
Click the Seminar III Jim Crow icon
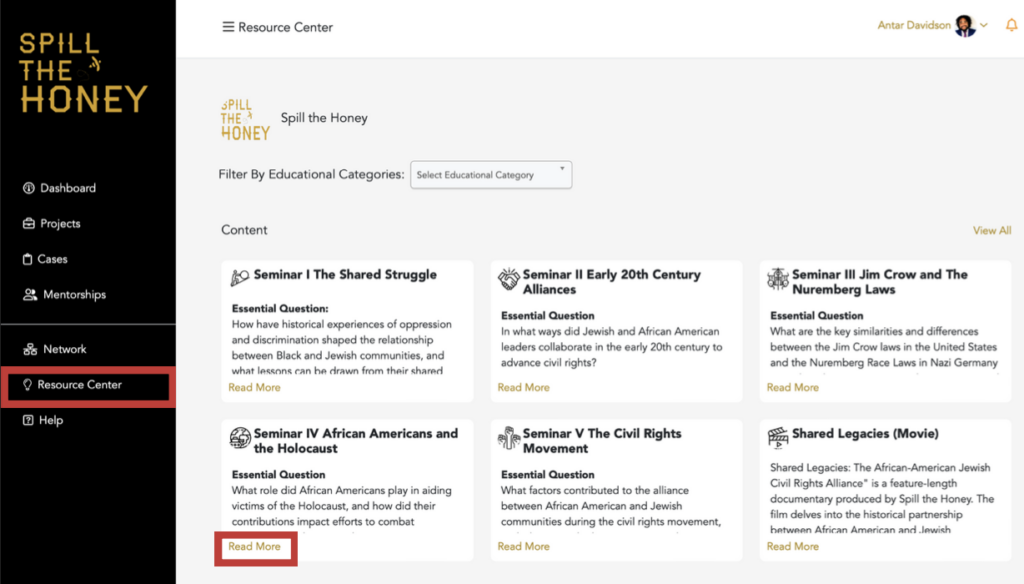(x=778, y=279)
